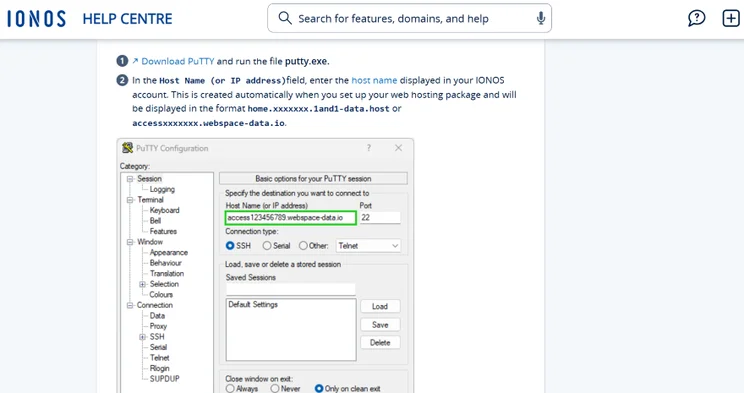Select SSH in the category tree
This screenshot has width=744, height=393.
(x=157, y=337)
